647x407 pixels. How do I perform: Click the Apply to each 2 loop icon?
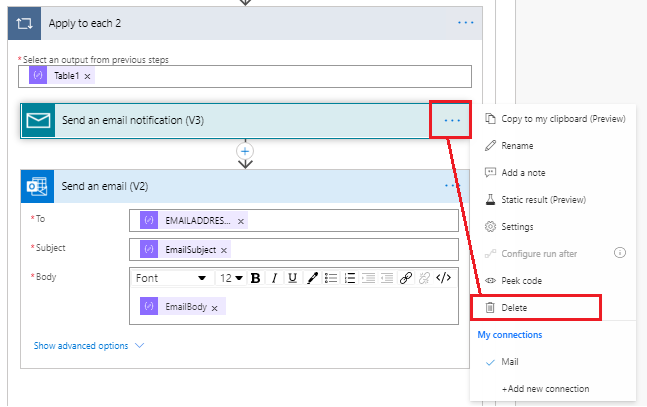point(24,24)
